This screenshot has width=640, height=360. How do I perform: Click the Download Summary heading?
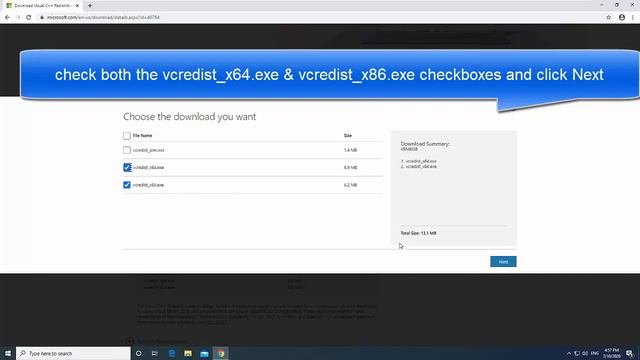425,144
